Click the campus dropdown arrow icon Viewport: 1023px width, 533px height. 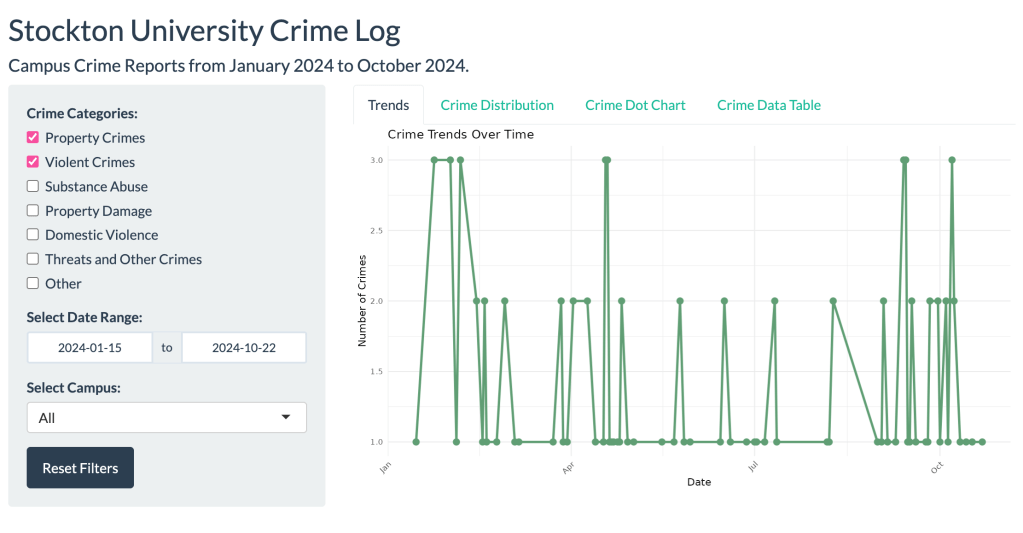286,417
